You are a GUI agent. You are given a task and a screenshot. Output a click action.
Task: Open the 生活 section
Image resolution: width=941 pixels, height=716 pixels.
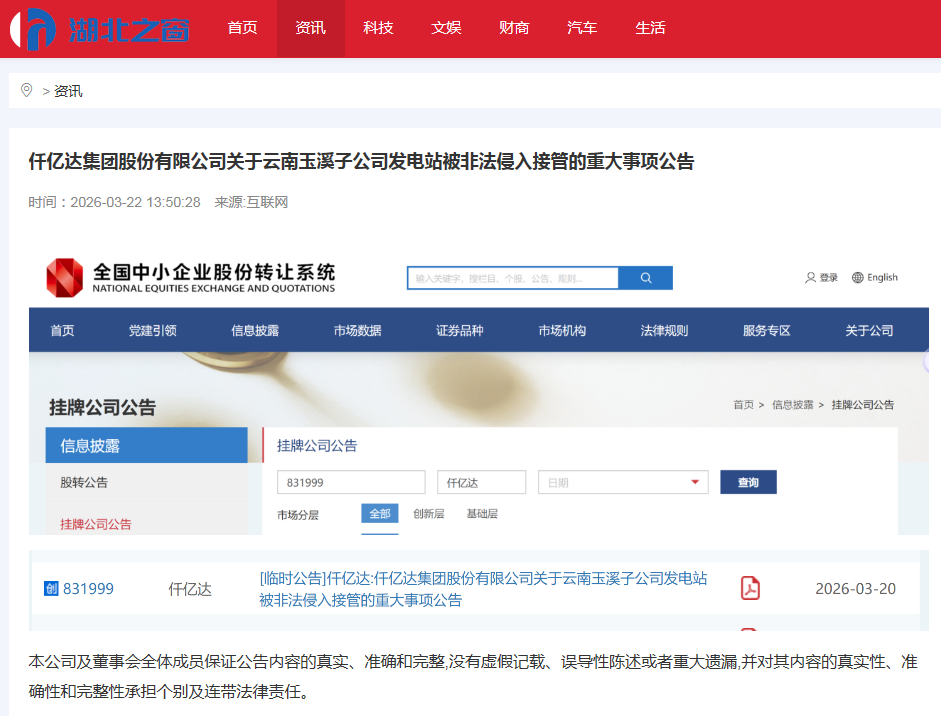pos(650,28)
